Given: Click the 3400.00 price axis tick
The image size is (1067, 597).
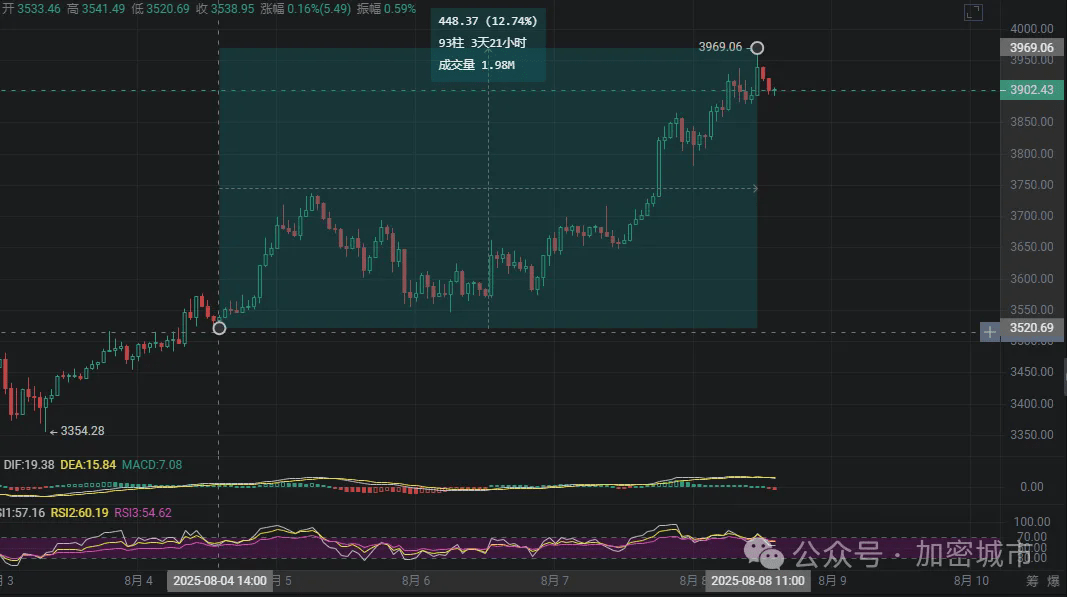Looking at the screenshot, I should pyautogui.click(x=1032, y=404).
